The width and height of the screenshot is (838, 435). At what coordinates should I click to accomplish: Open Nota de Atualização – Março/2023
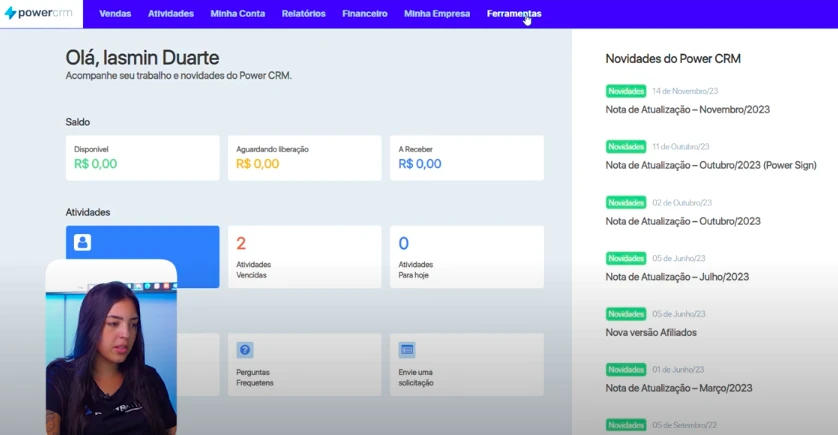pyautogui.click(x=678, y=388)
